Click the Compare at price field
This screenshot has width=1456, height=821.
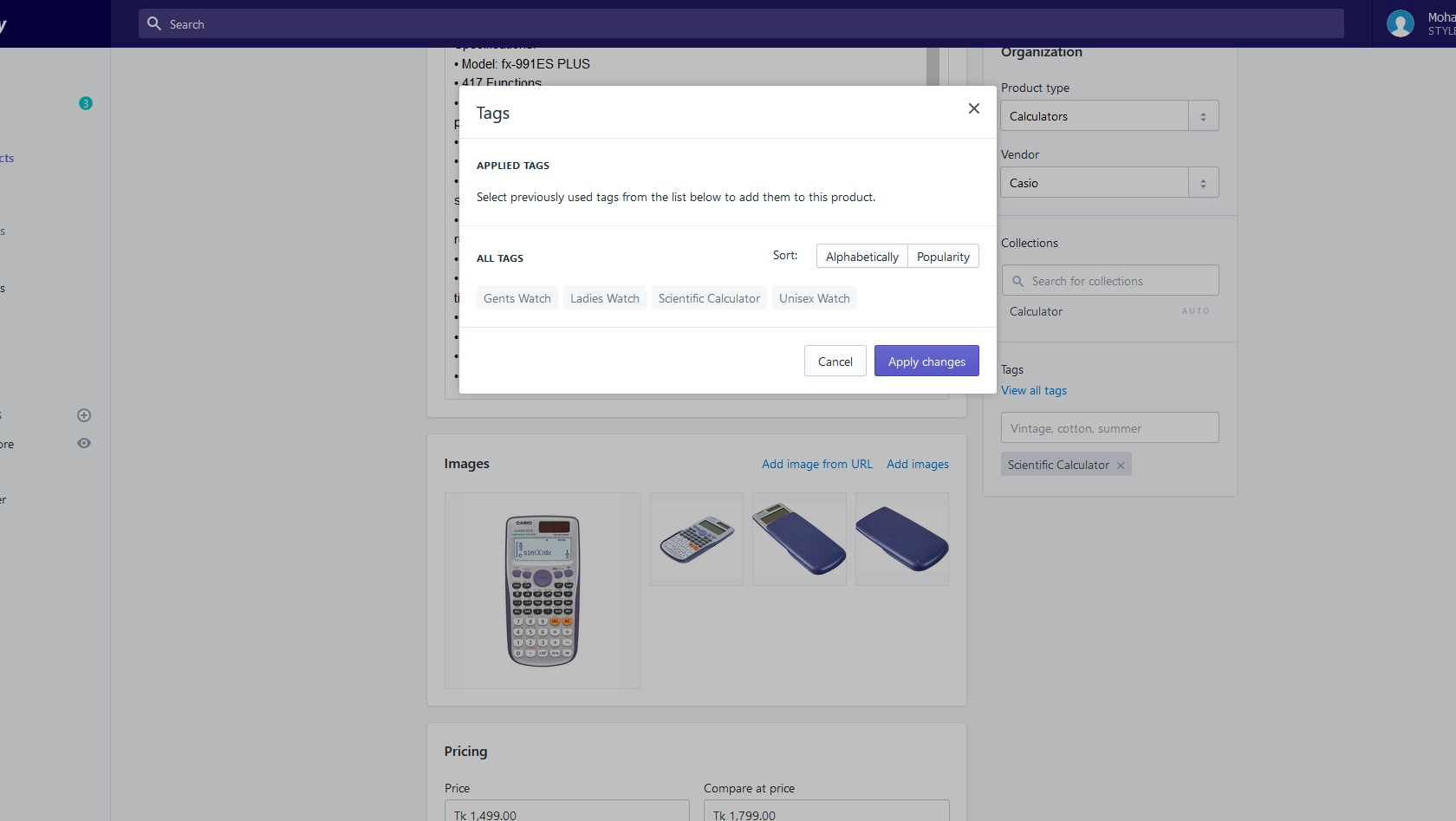click(827, 811)
